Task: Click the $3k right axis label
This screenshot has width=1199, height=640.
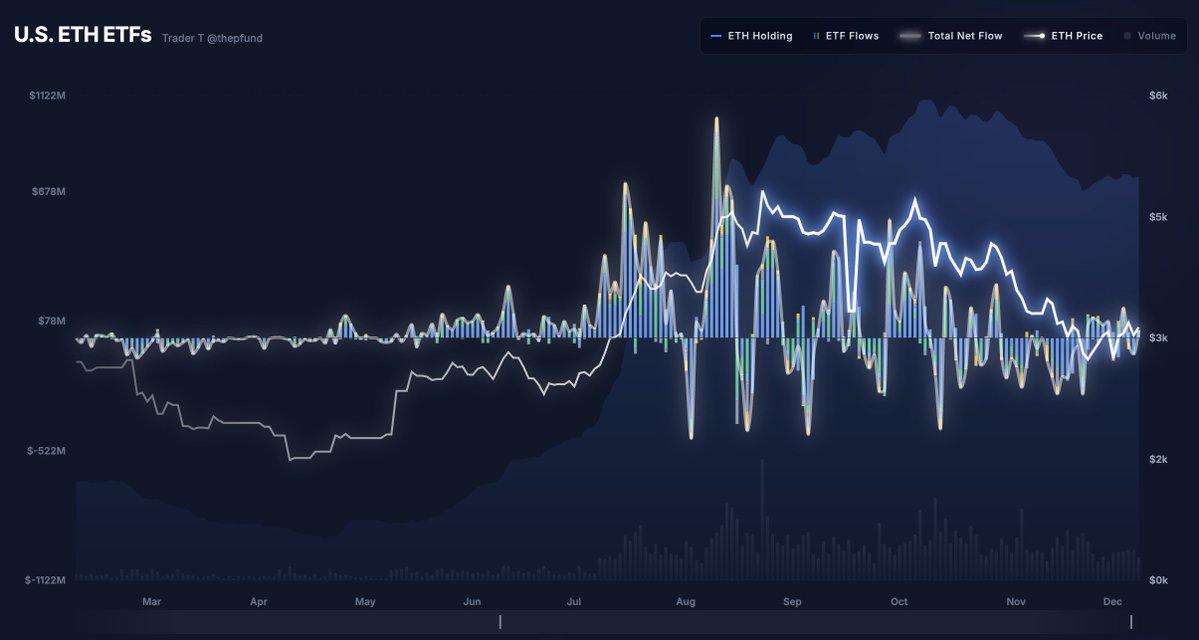Action: pos(1158,338)
